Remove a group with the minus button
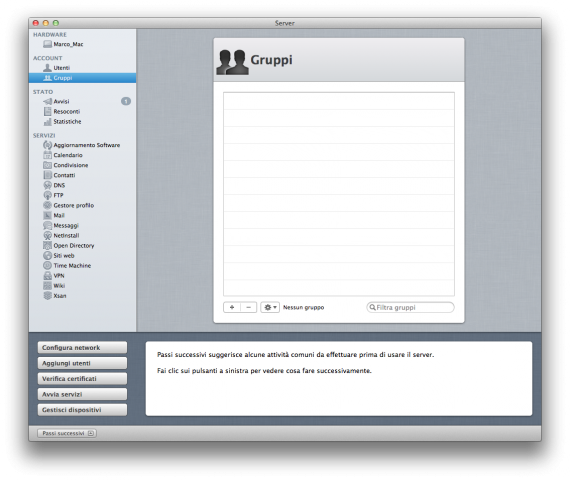Viewport: 570px width, 481px height. 249,307
